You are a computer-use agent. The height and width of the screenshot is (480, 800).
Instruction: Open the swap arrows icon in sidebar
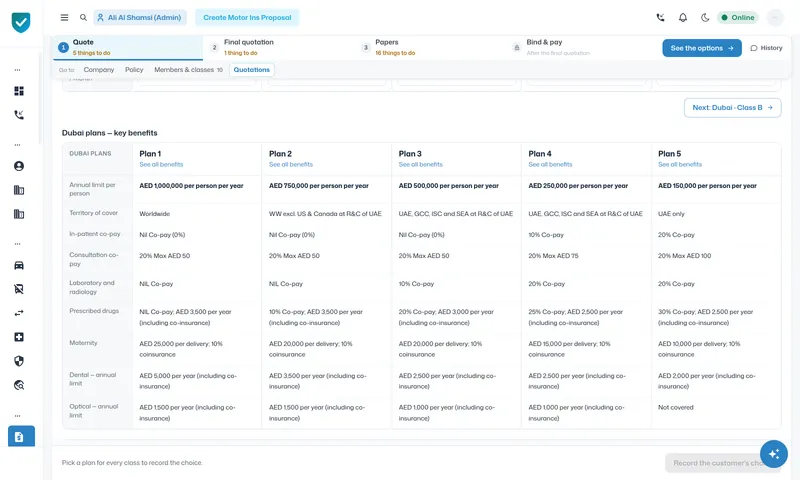19,313
